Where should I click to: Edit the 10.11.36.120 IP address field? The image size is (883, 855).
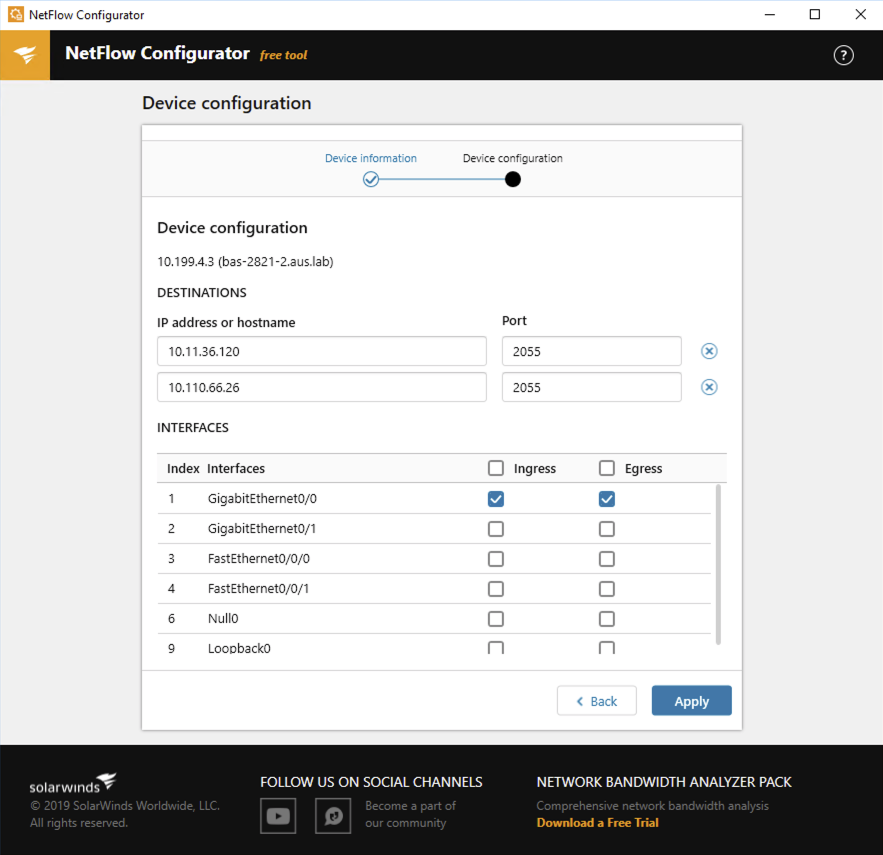tap(322, 351)
